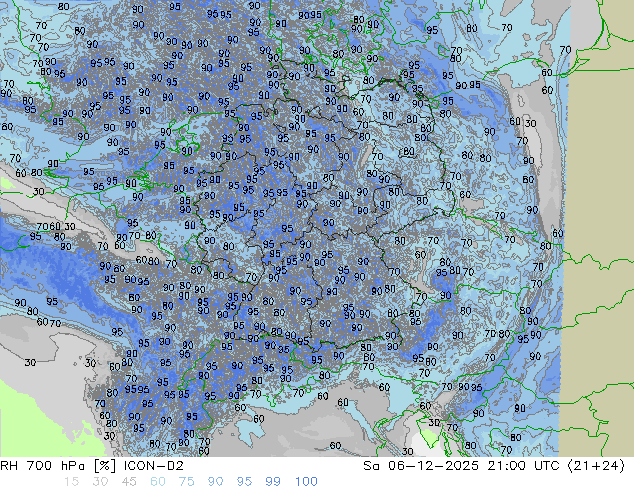Viewport: 634px width, 490px height.
Task: Click the 'ICON-D2' model name label
Action: pos(154,466)
